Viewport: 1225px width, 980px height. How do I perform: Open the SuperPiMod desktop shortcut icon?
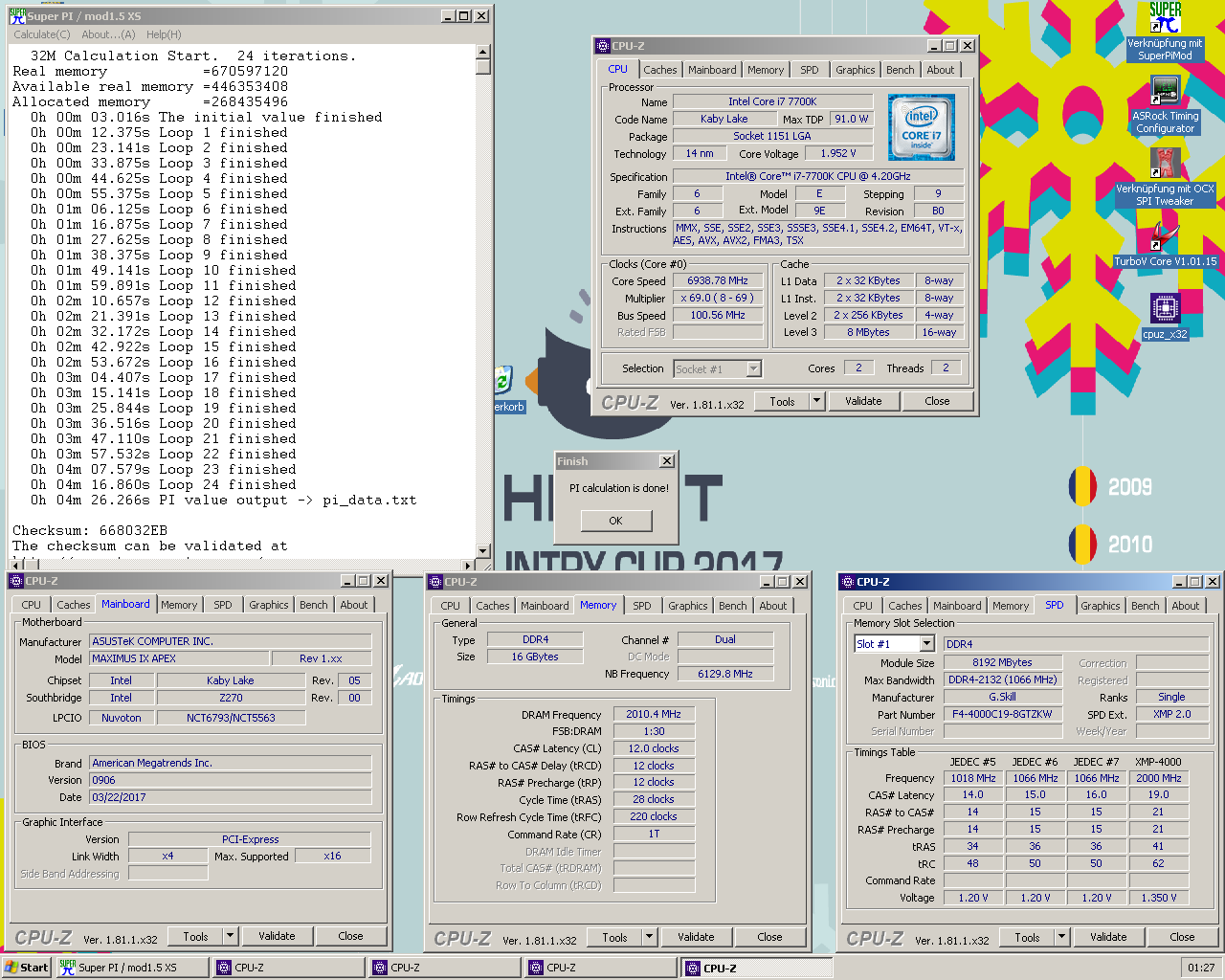1165,17
